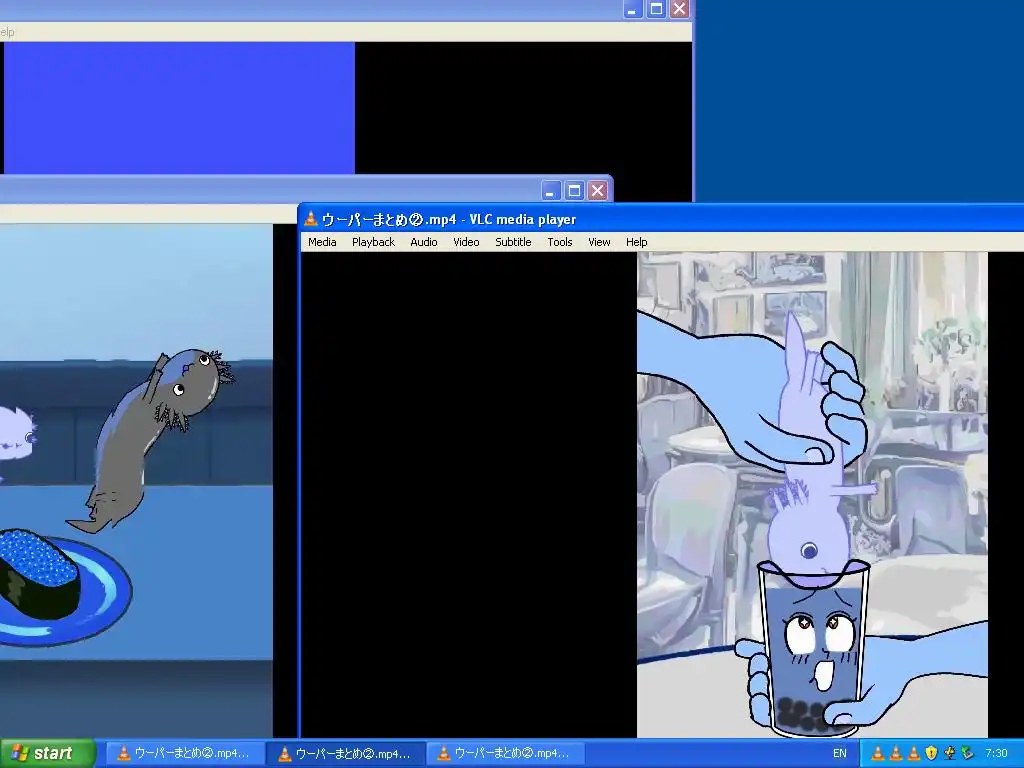Click the front VLC window title bar text

(449, 219)
